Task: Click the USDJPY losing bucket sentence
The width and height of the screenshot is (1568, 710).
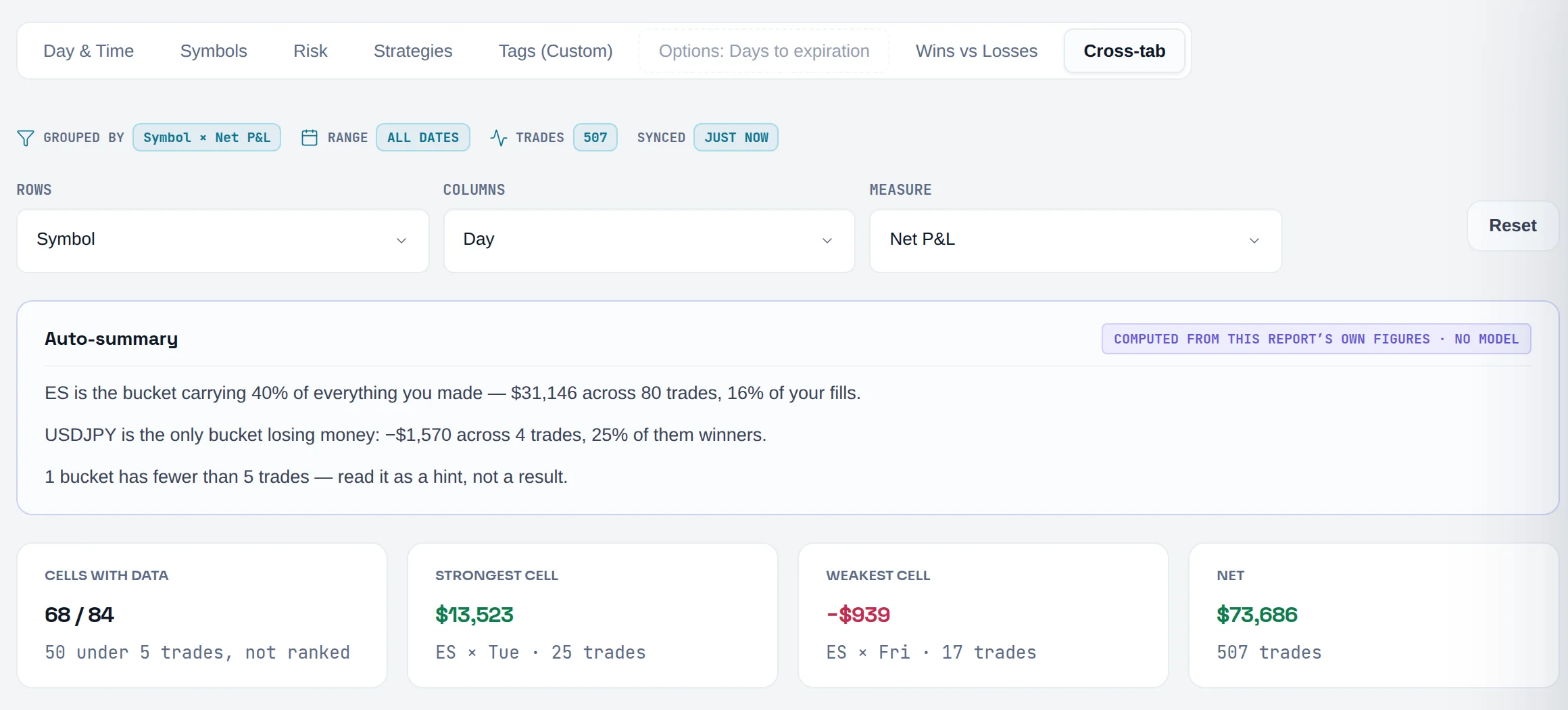Action: click(x=406, y=435)
